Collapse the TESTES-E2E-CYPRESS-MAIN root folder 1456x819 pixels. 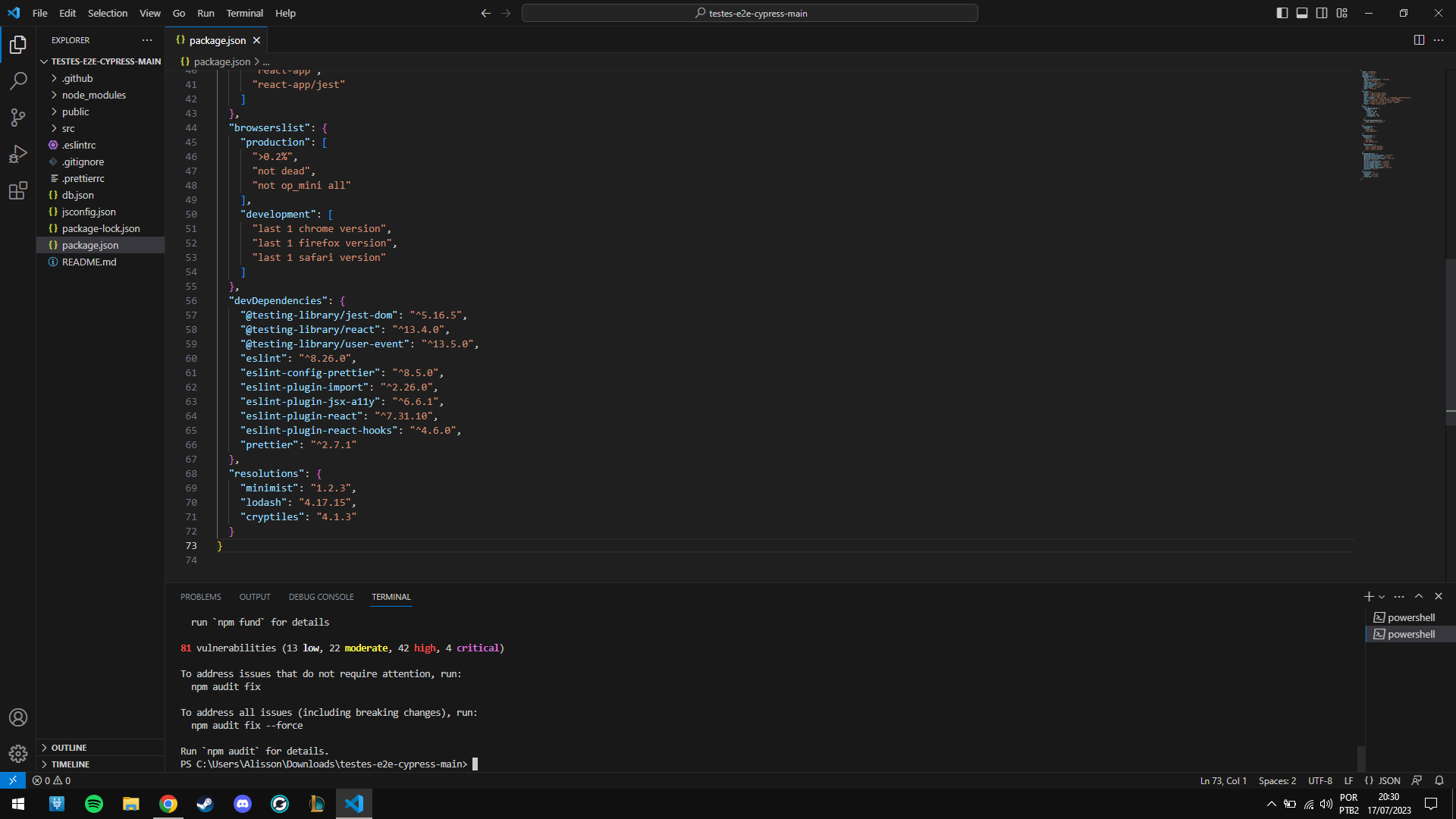100,61
